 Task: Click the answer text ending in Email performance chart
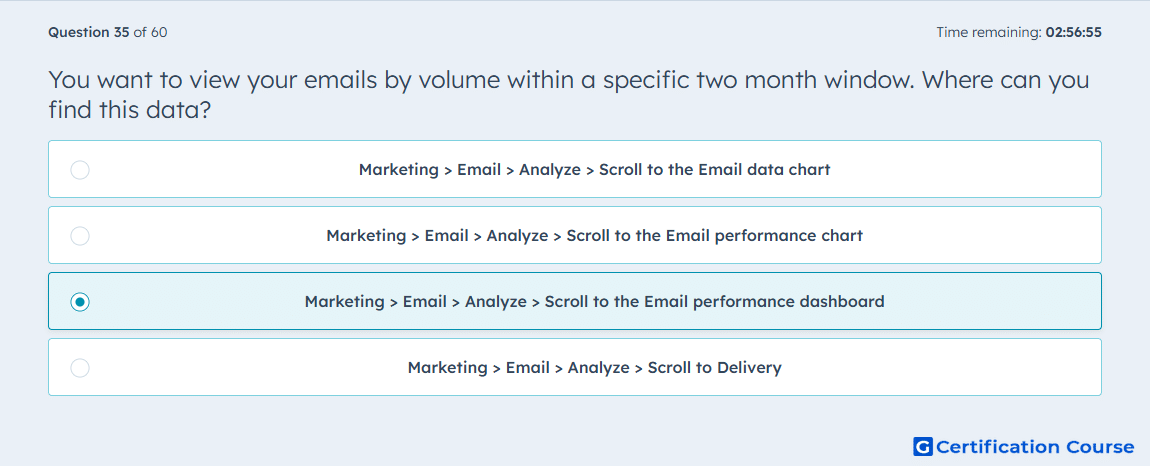point(594,236)
